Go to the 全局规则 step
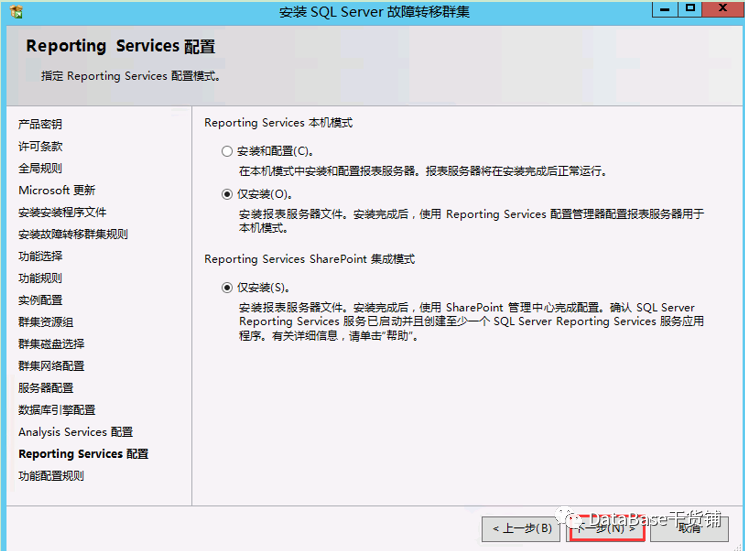Image resolution: width=745 pixels, height=551 pixels. click(x=40, y=168)
